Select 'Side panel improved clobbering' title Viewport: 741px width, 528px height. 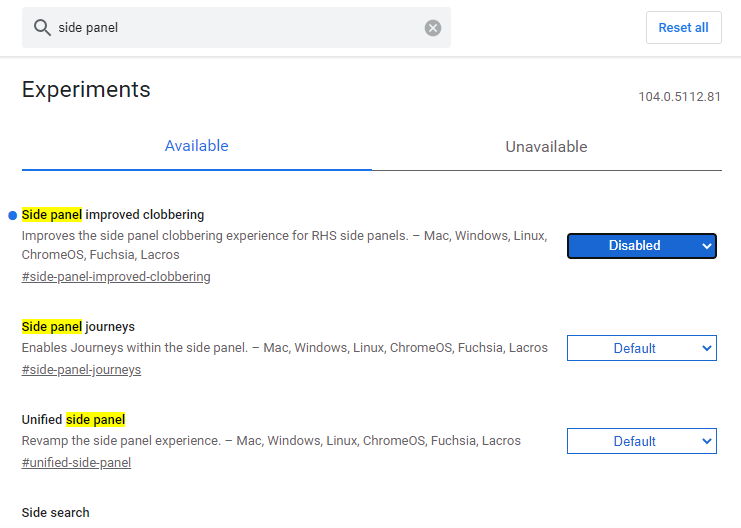(113, 215)
